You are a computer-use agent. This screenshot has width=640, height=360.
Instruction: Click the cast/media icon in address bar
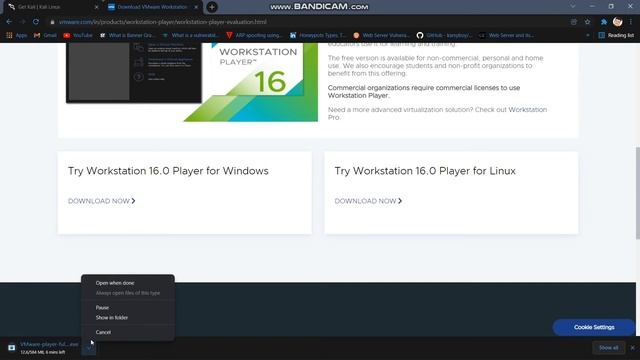click(x=574, y=22)
